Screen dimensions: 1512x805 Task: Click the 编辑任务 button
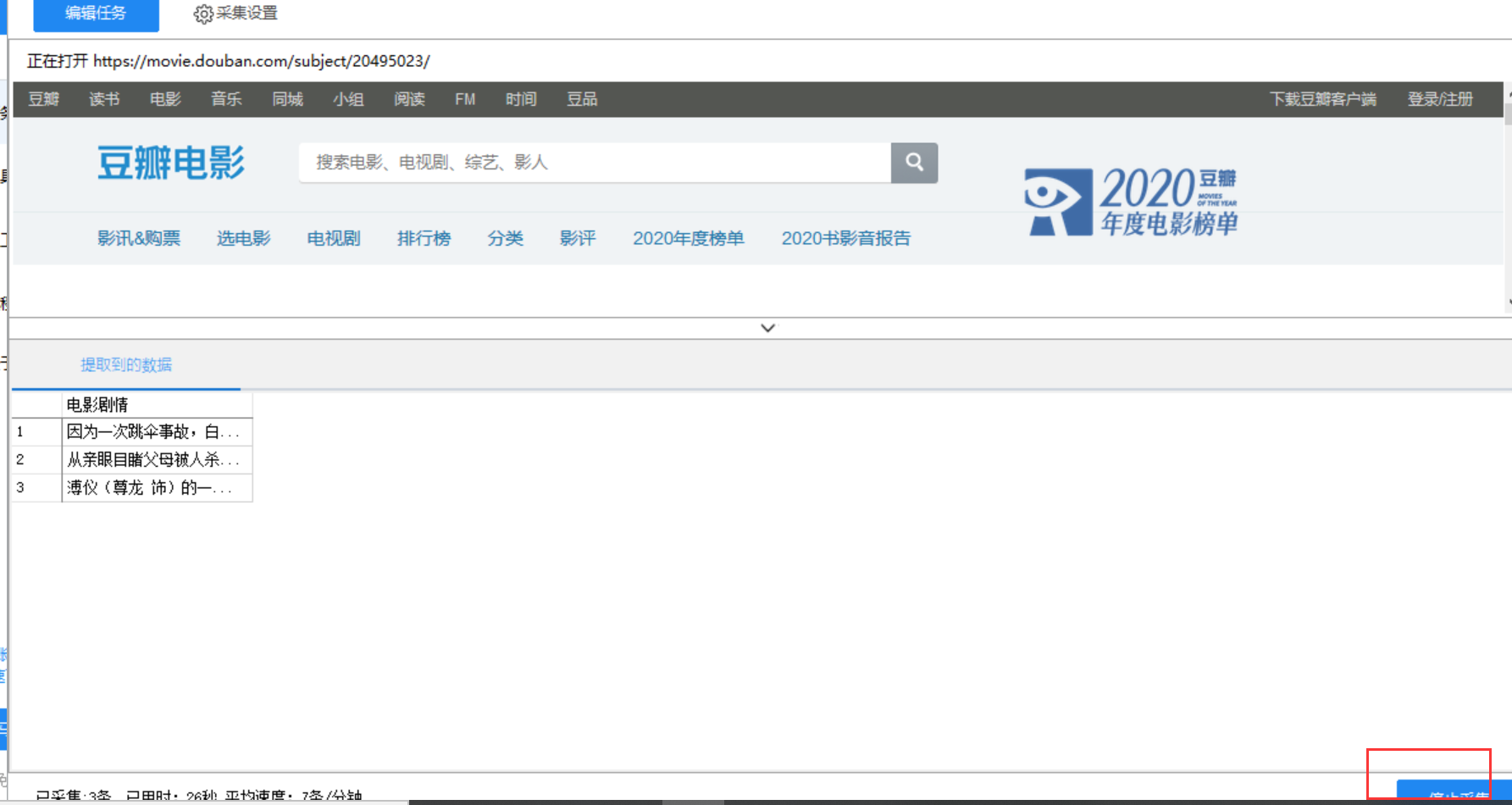96,14
